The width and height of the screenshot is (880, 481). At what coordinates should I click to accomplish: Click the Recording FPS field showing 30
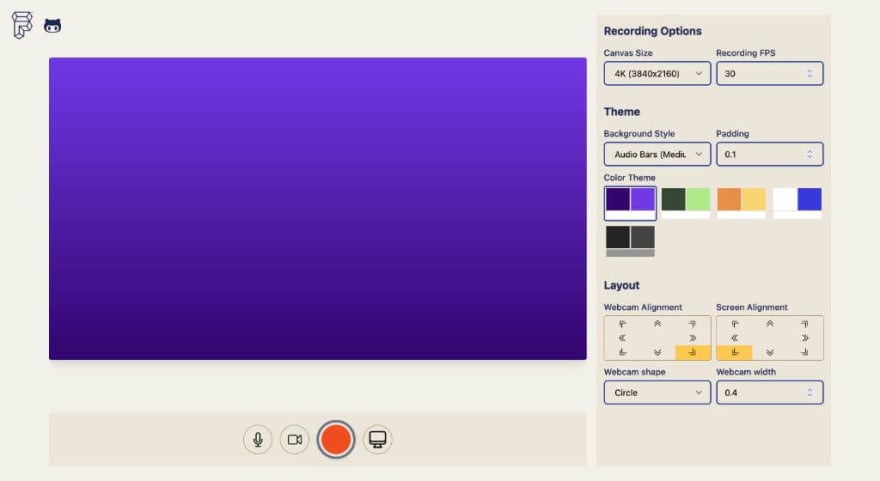click(769, 74)
